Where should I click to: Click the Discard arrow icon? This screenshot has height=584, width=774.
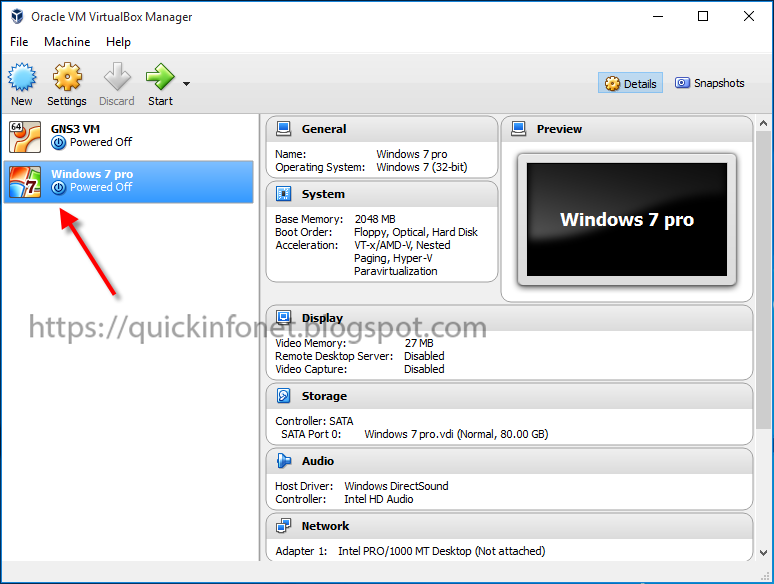coord(117,77)
